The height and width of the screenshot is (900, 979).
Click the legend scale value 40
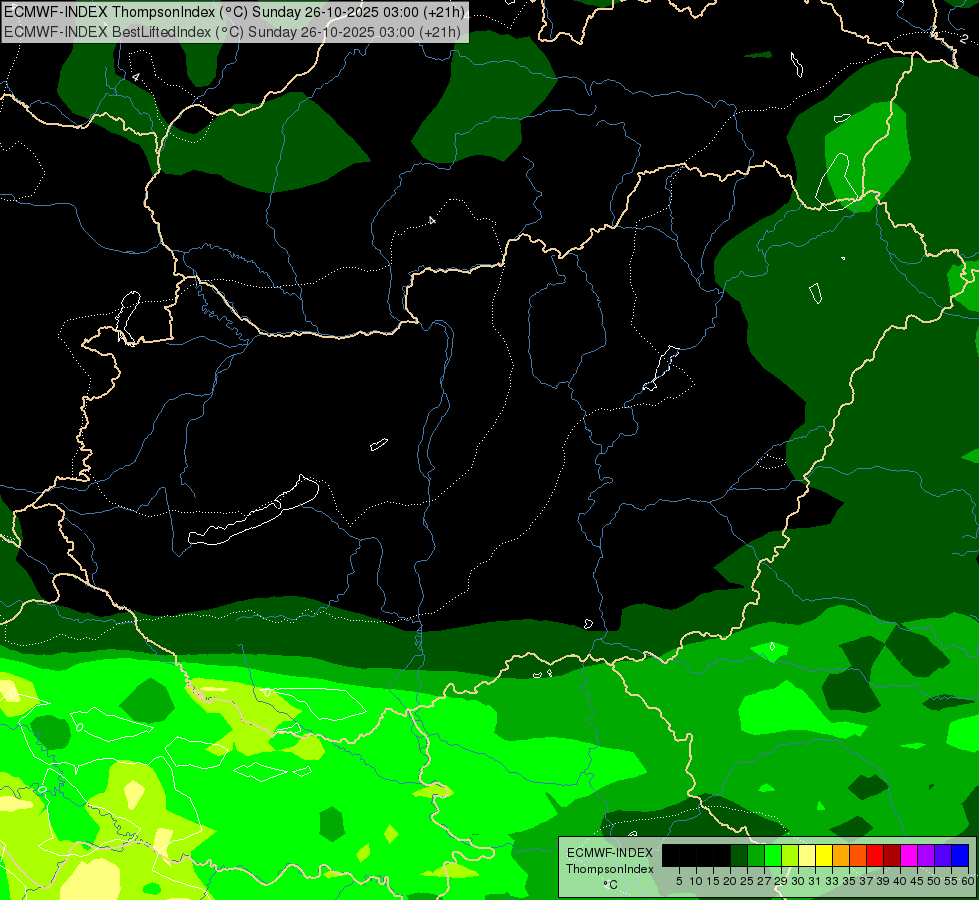coord(900,881)
